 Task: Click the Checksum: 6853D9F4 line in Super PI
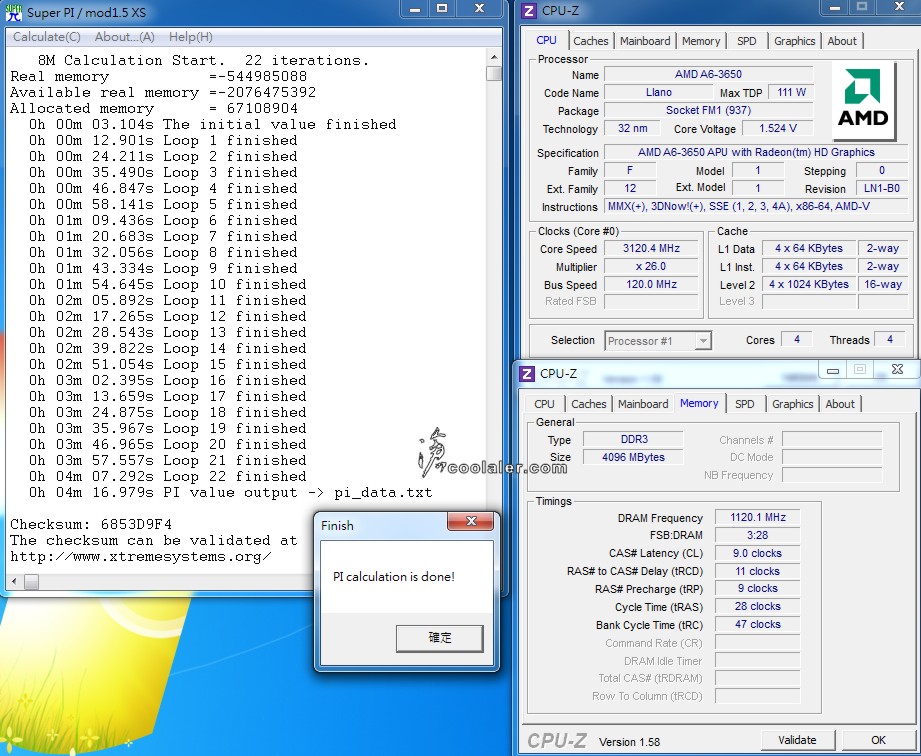pos(91,524)
